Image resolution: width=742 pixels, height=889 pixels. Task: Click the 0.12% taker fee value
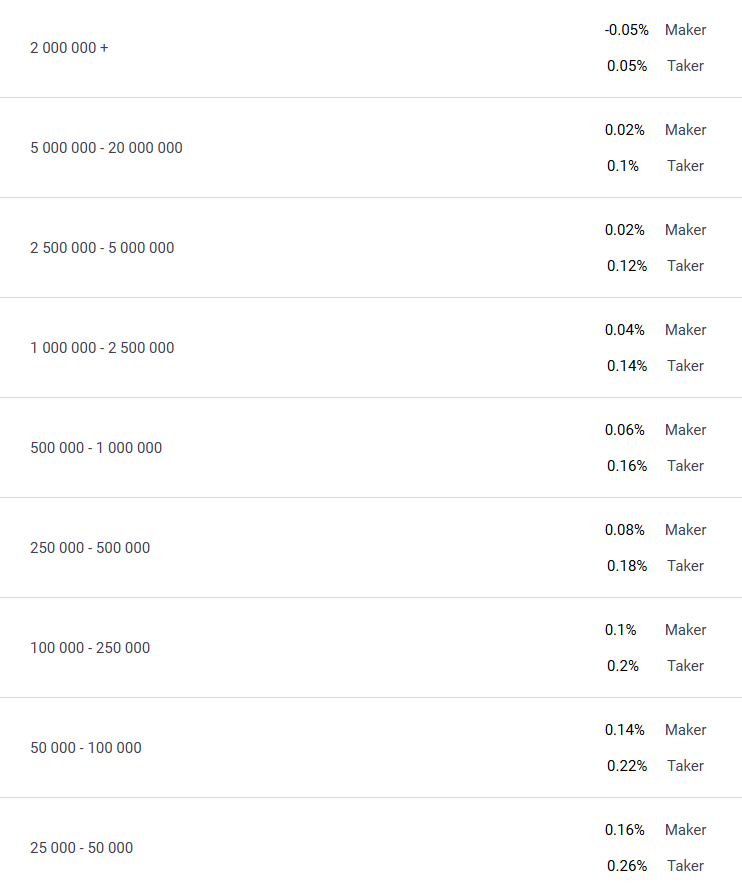click(x=627, y=266)
